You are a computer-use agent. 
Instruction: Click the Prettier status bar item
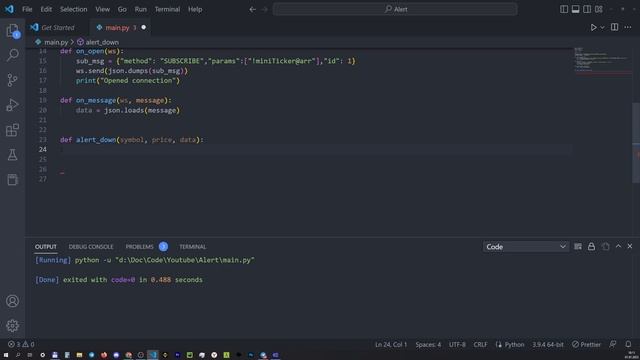click(586, 344)
